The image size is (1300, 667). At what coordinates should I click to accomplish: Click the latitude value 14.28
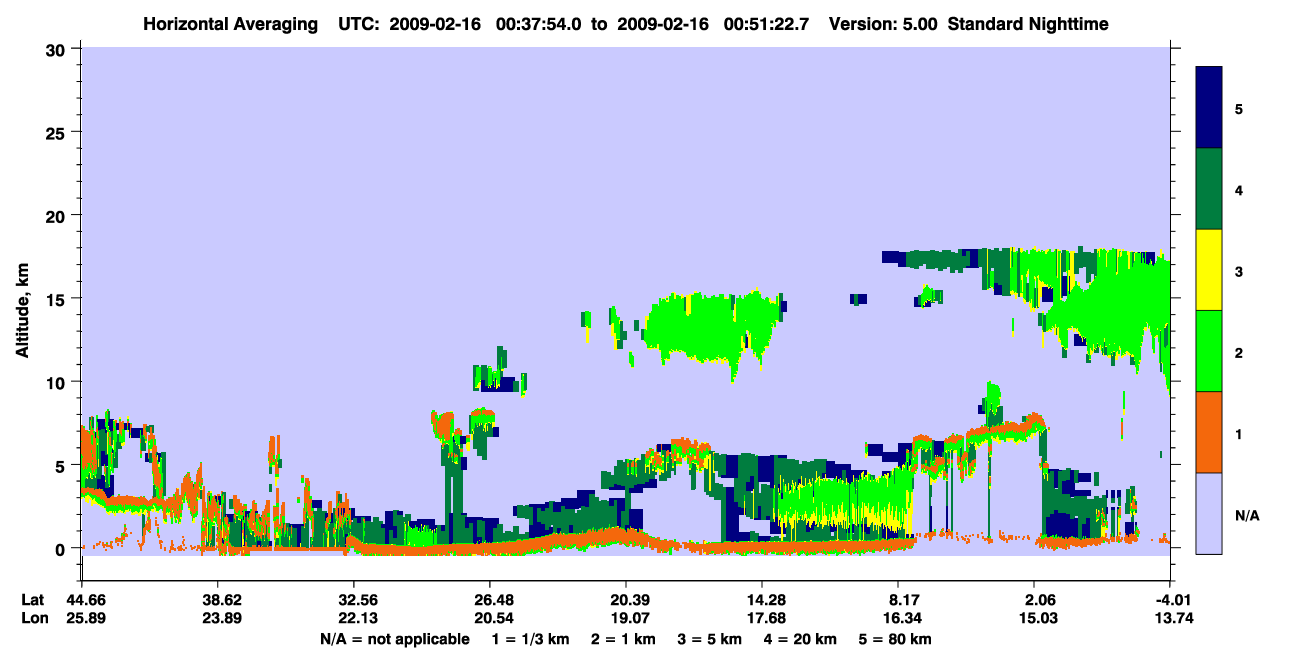[x=762, y=600]
